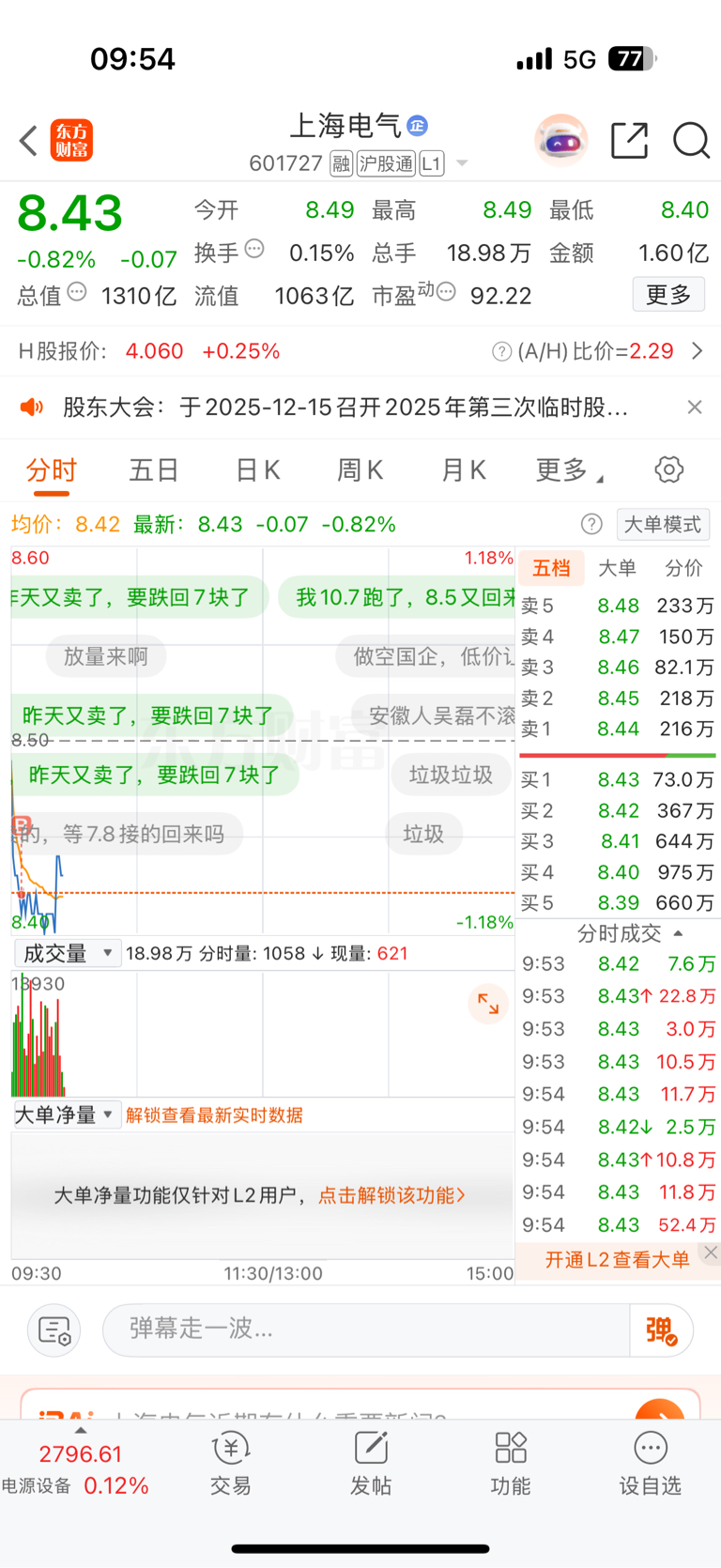Open the 发帖 post icon
This screenshot has height=1568, width=721.
(x=371, y=1464)
